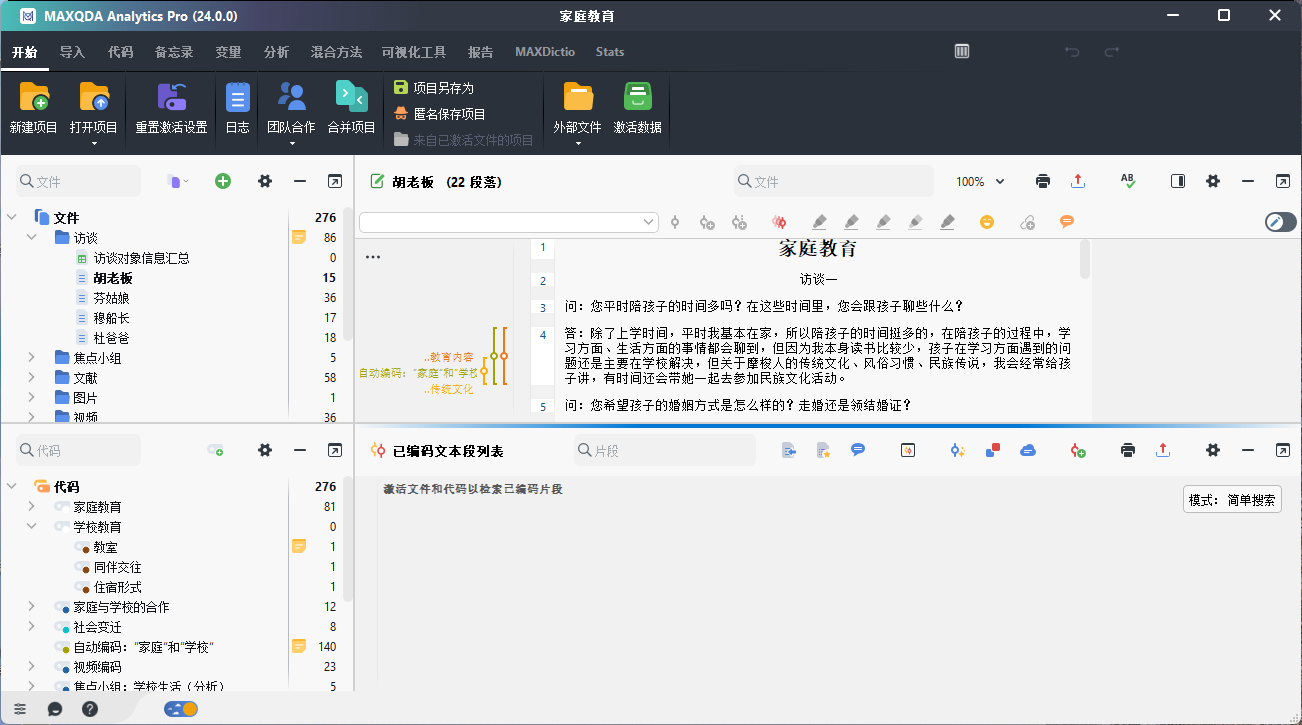Click the 模式：简单搜索 button
The image size is (1302, 725).
click(1232, 500)
